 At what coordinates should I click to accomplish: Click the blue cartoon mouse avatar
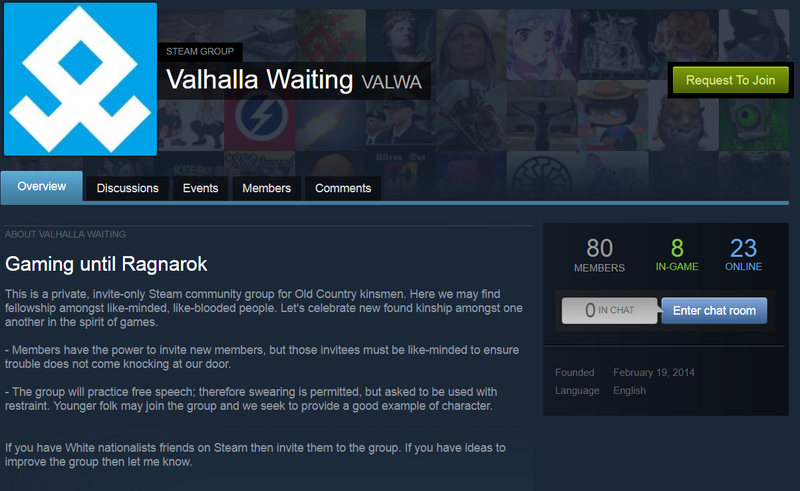tap(612, 175)
